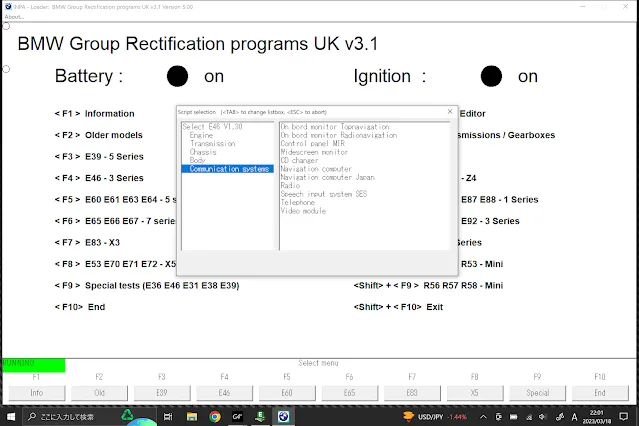Select Body in the E46 list

coord(198,160)
